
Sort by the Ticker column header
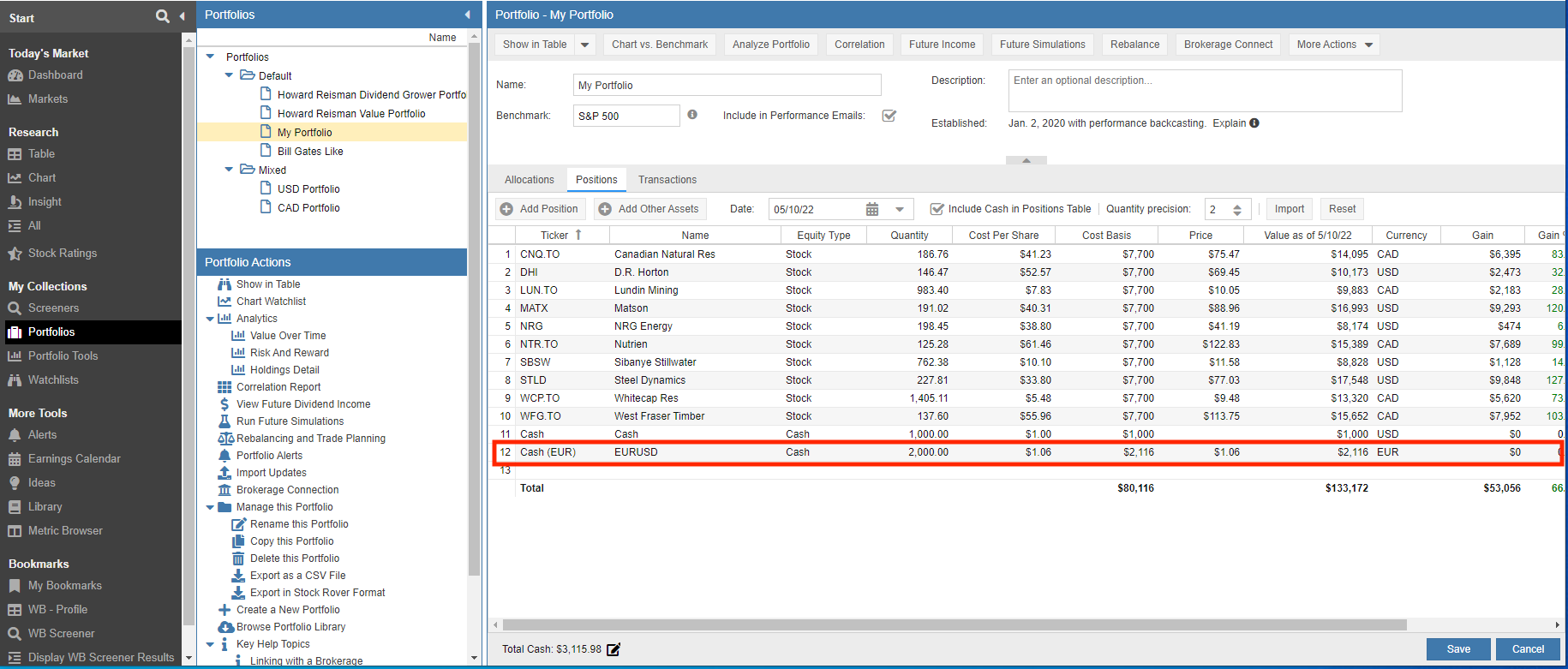562,235
